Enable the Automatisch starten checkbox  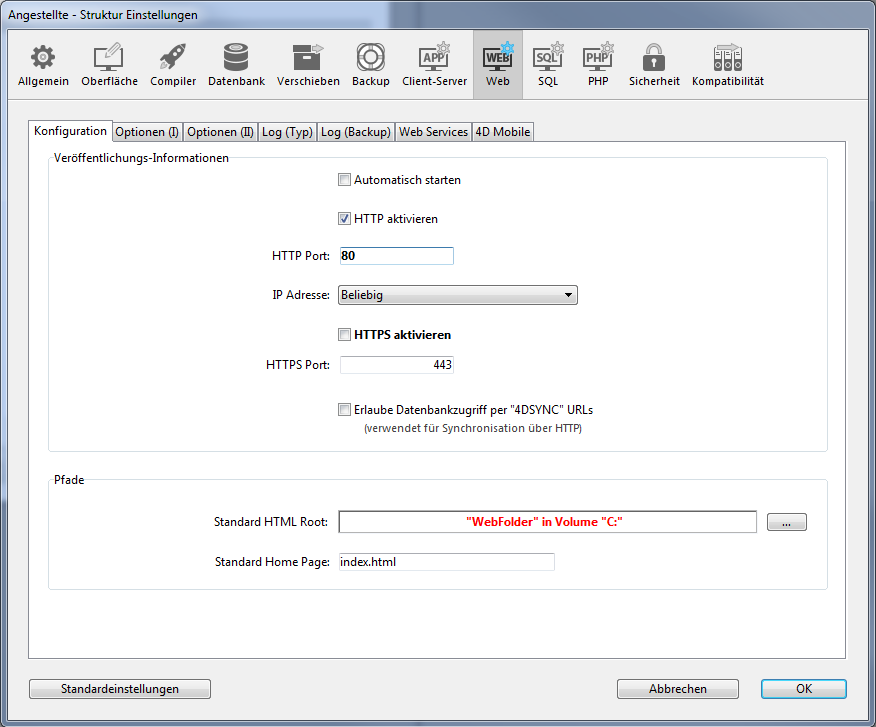pyautogui.click(x=345, y=181)
